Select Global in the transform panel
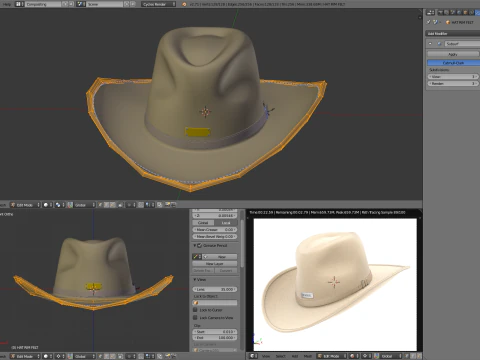The height and width of the screenshot is (360, 480). click(203, 223)
